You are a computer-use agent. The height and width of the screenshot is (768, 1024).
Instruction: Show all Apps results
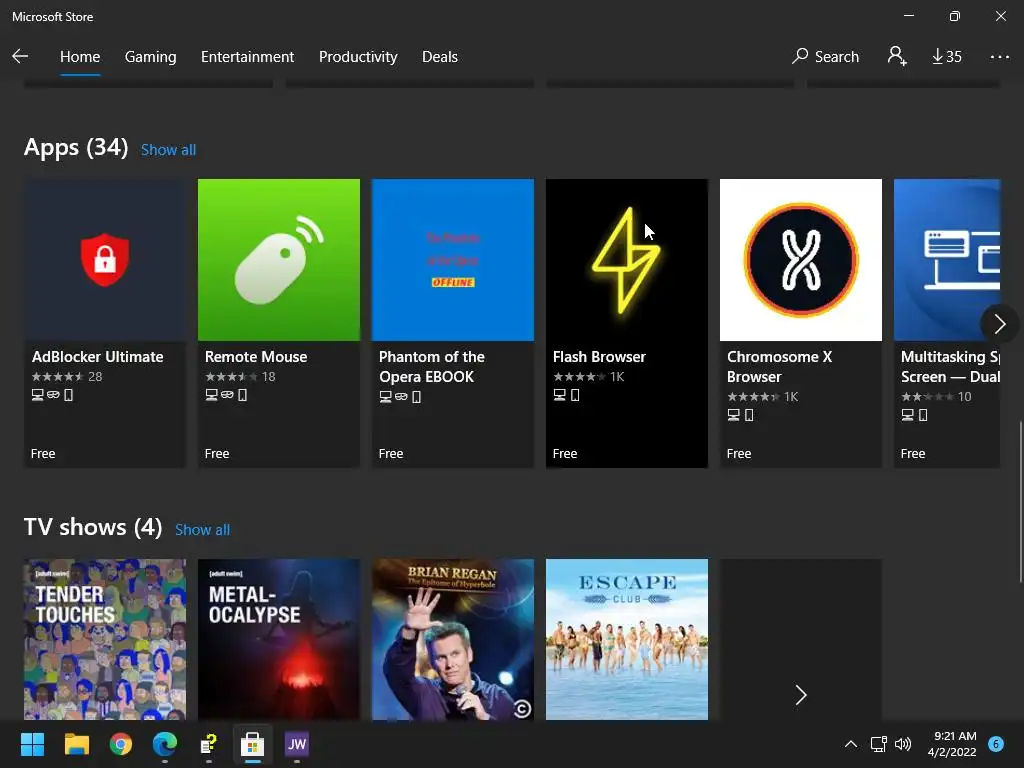pyautogui.click(x=168, y=150)
